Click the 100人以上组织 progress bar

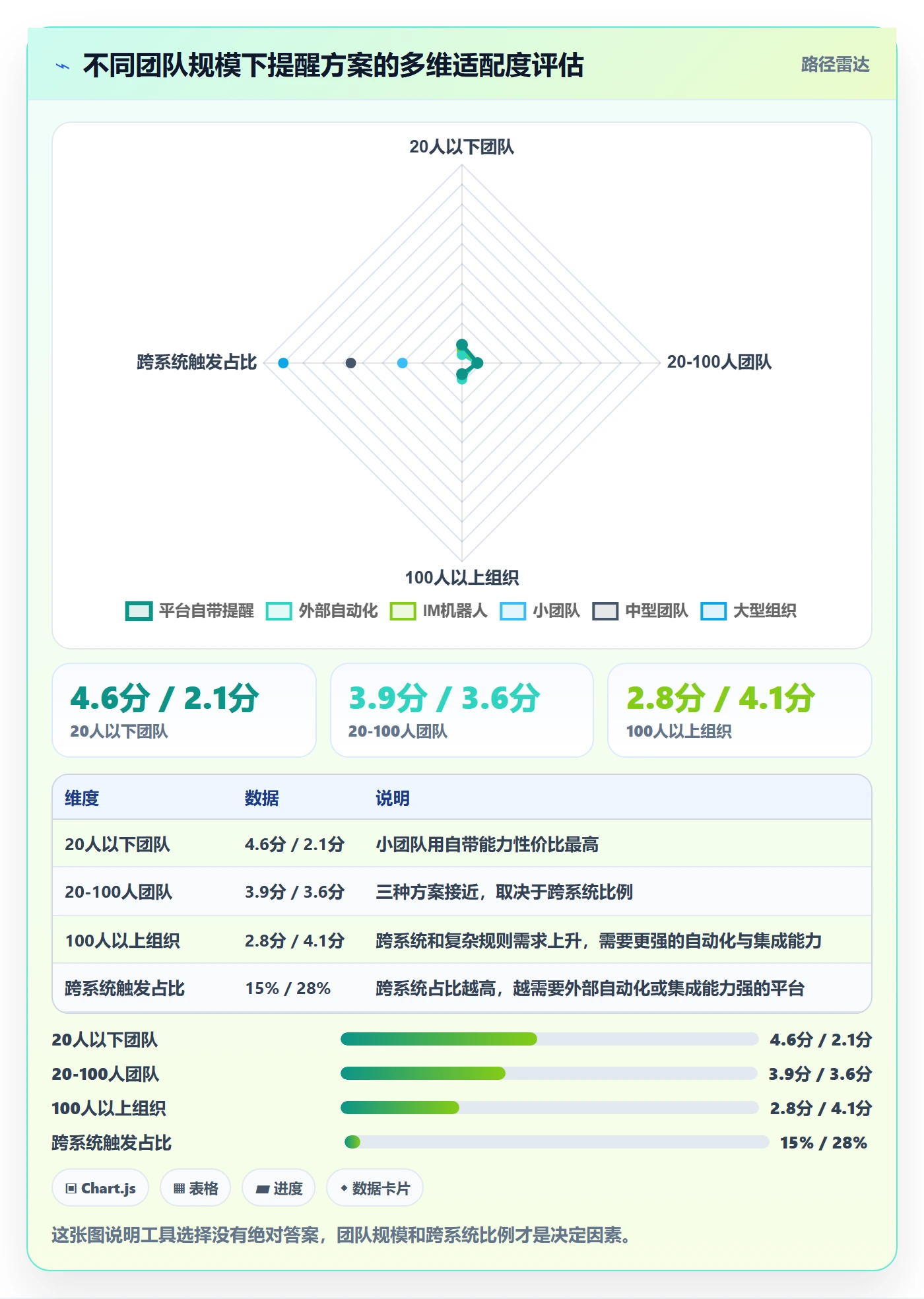click(x=549, y=1108)
